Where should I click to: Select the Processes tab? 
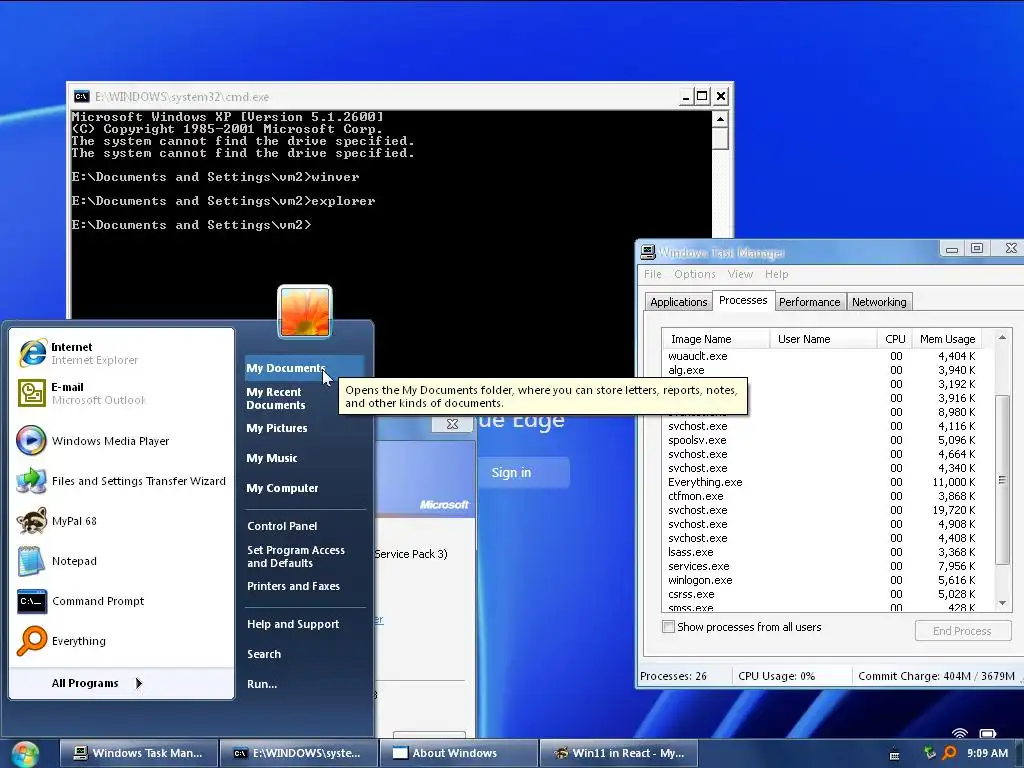coord(743,300)
